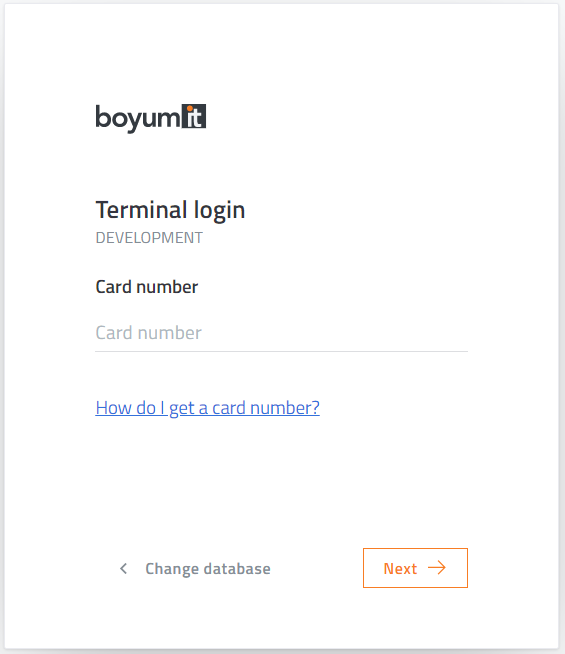
Task: Click the boyum it logo
Action: click(151, 118)
